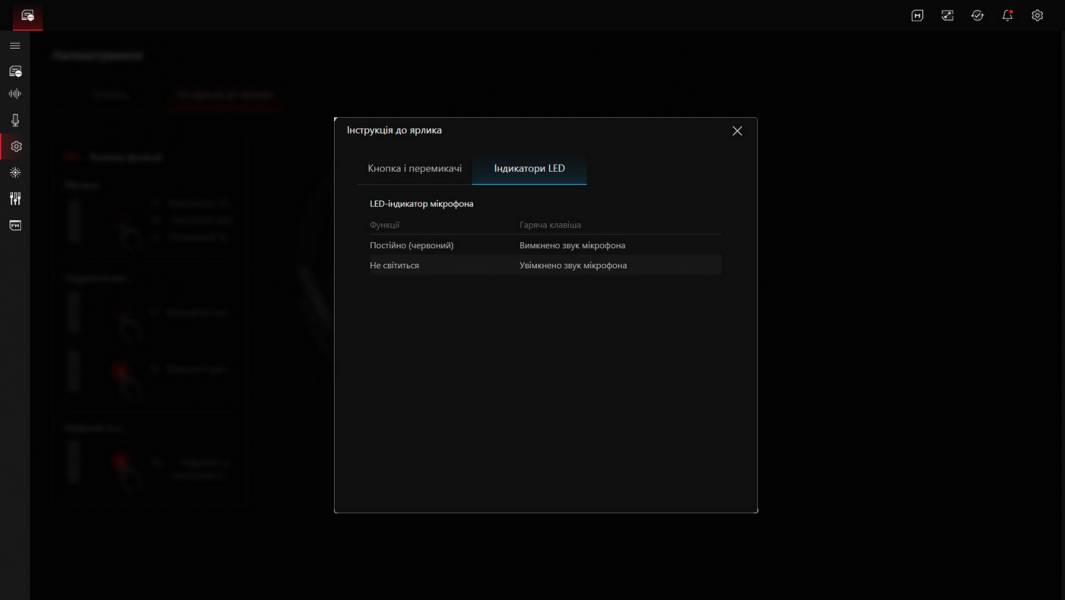Open the update check icon with checkmark

coord(977,16)
